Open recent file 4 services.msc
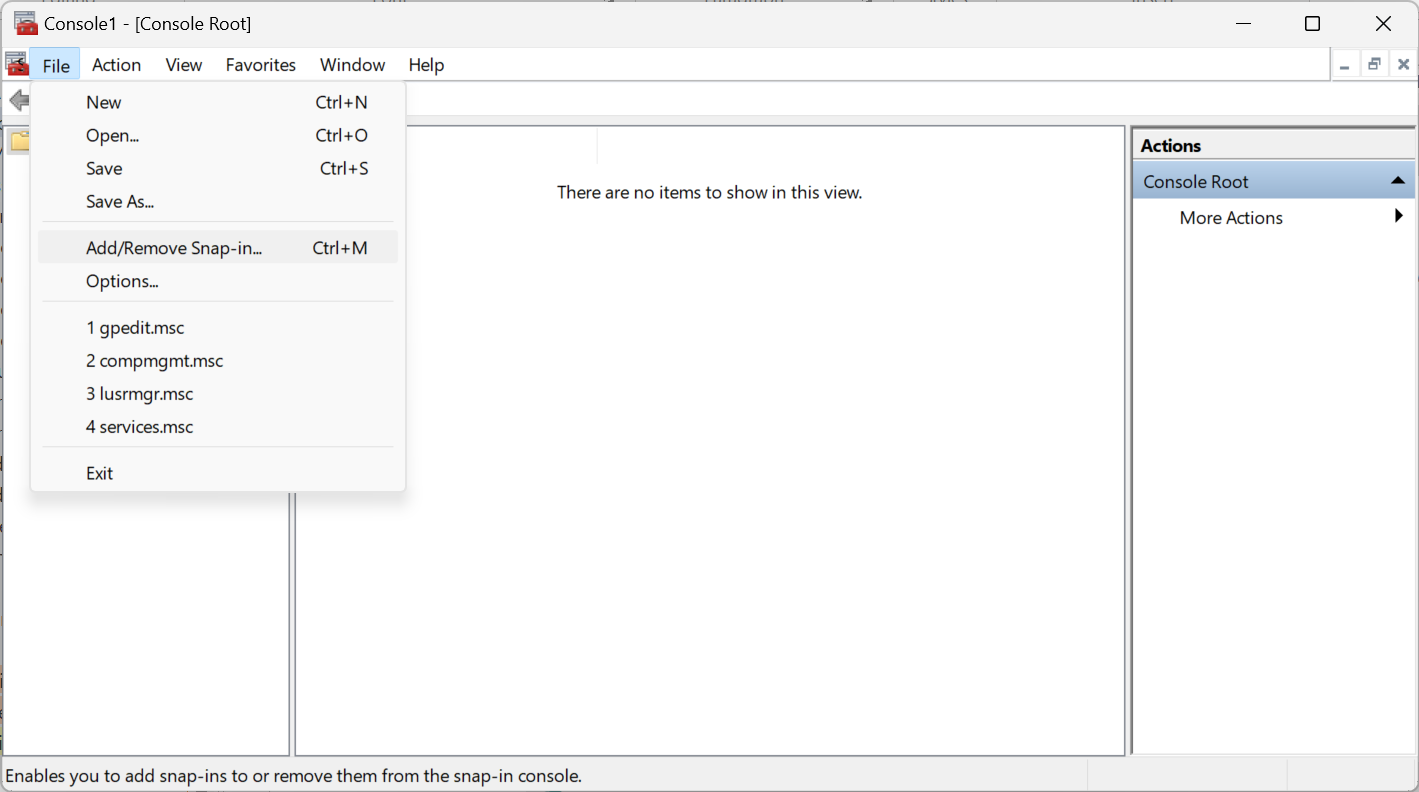Screen dimensions: 1419x792 click(x=218, y=426)
